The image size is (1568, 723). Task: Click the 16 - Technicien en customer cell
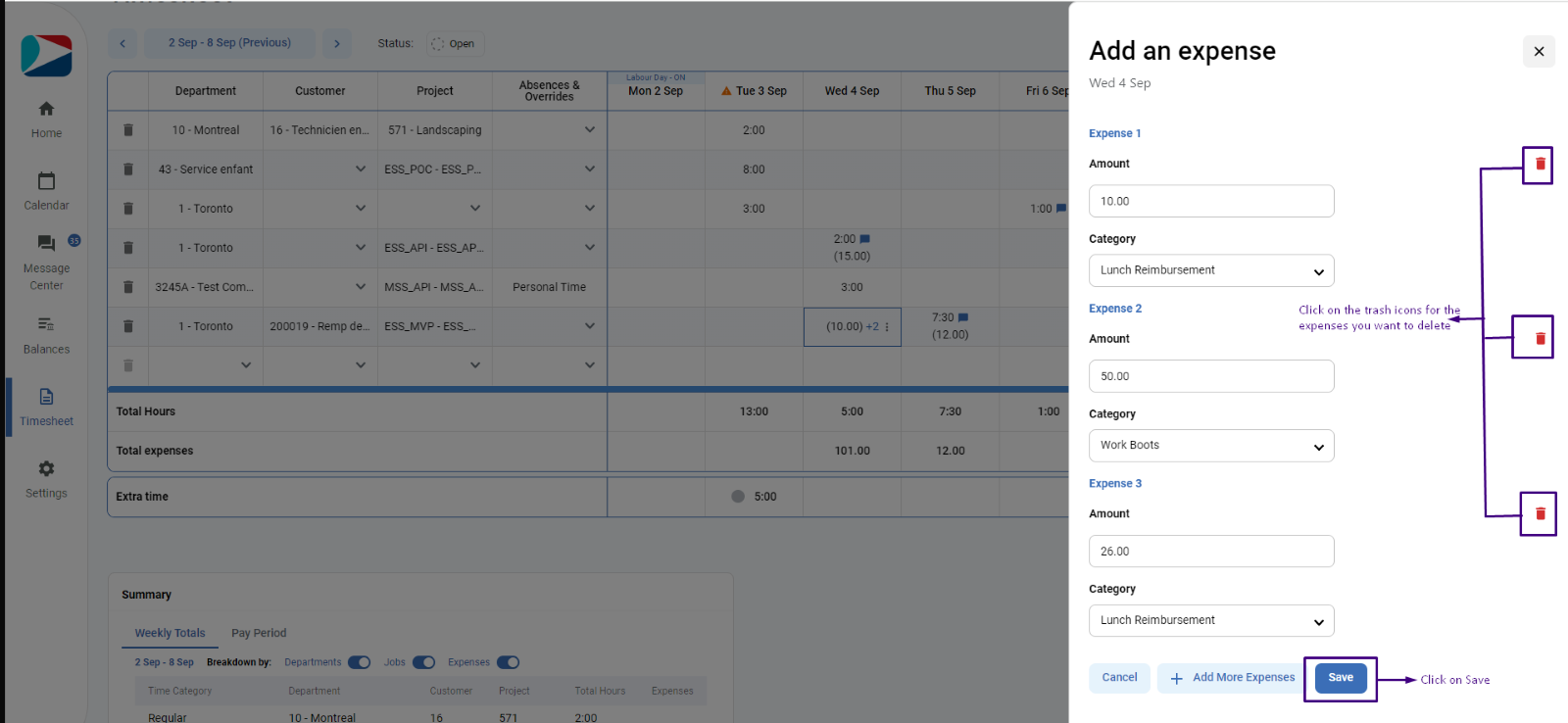click(319, 130)
